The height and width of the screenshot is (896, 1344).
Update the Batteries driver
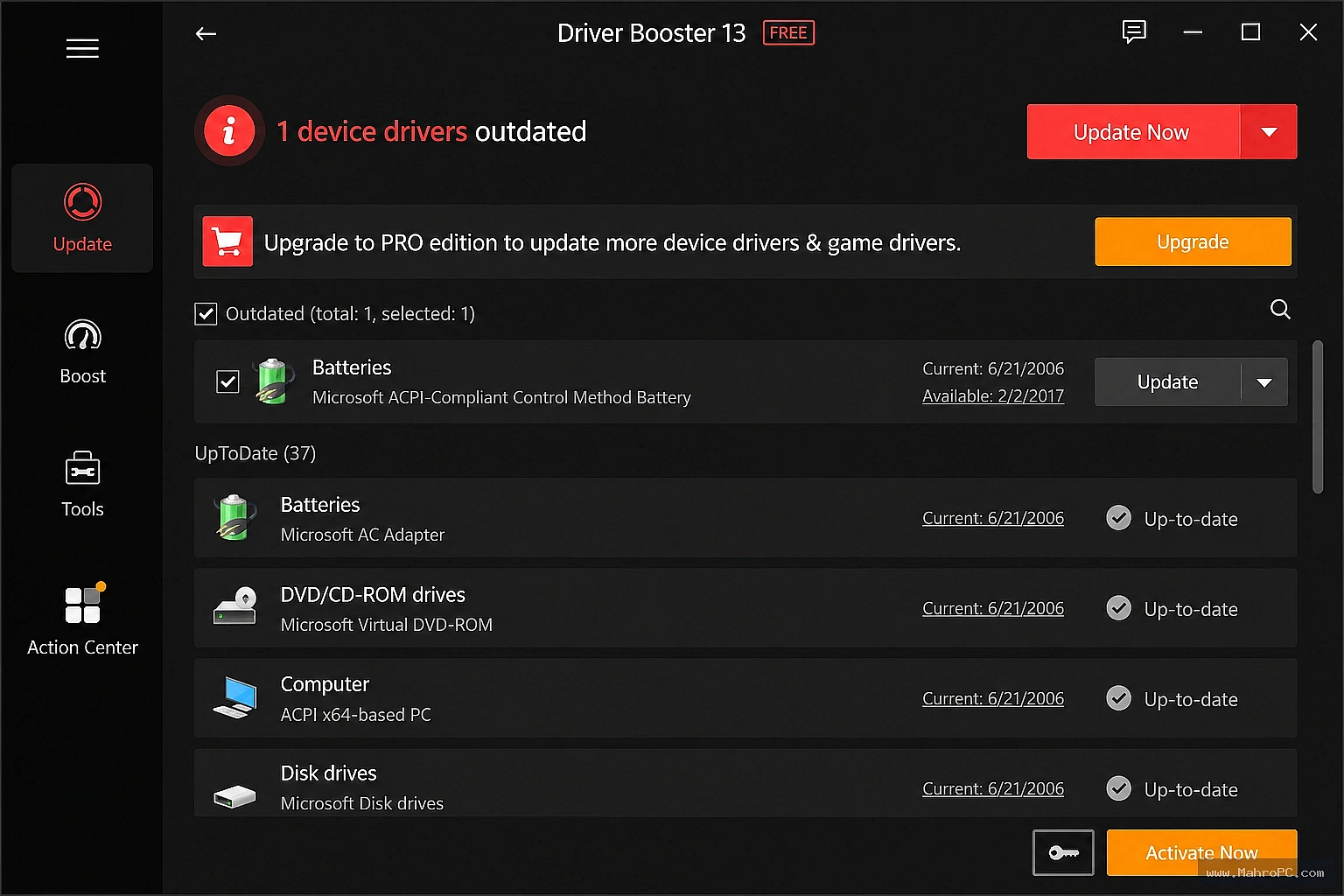pos(1167,382)
